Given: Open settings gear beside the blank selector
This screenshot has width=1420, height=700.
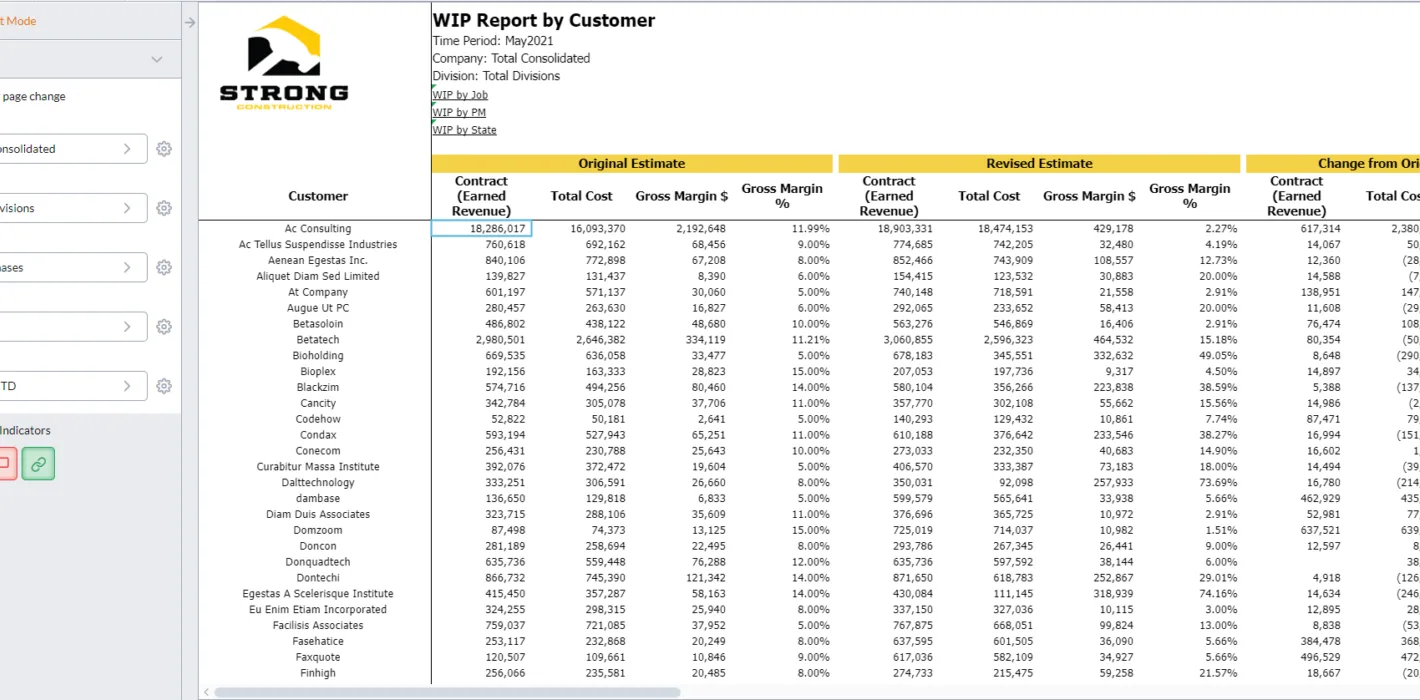Looking at the screenshot, I should click(x=164, y=327).
